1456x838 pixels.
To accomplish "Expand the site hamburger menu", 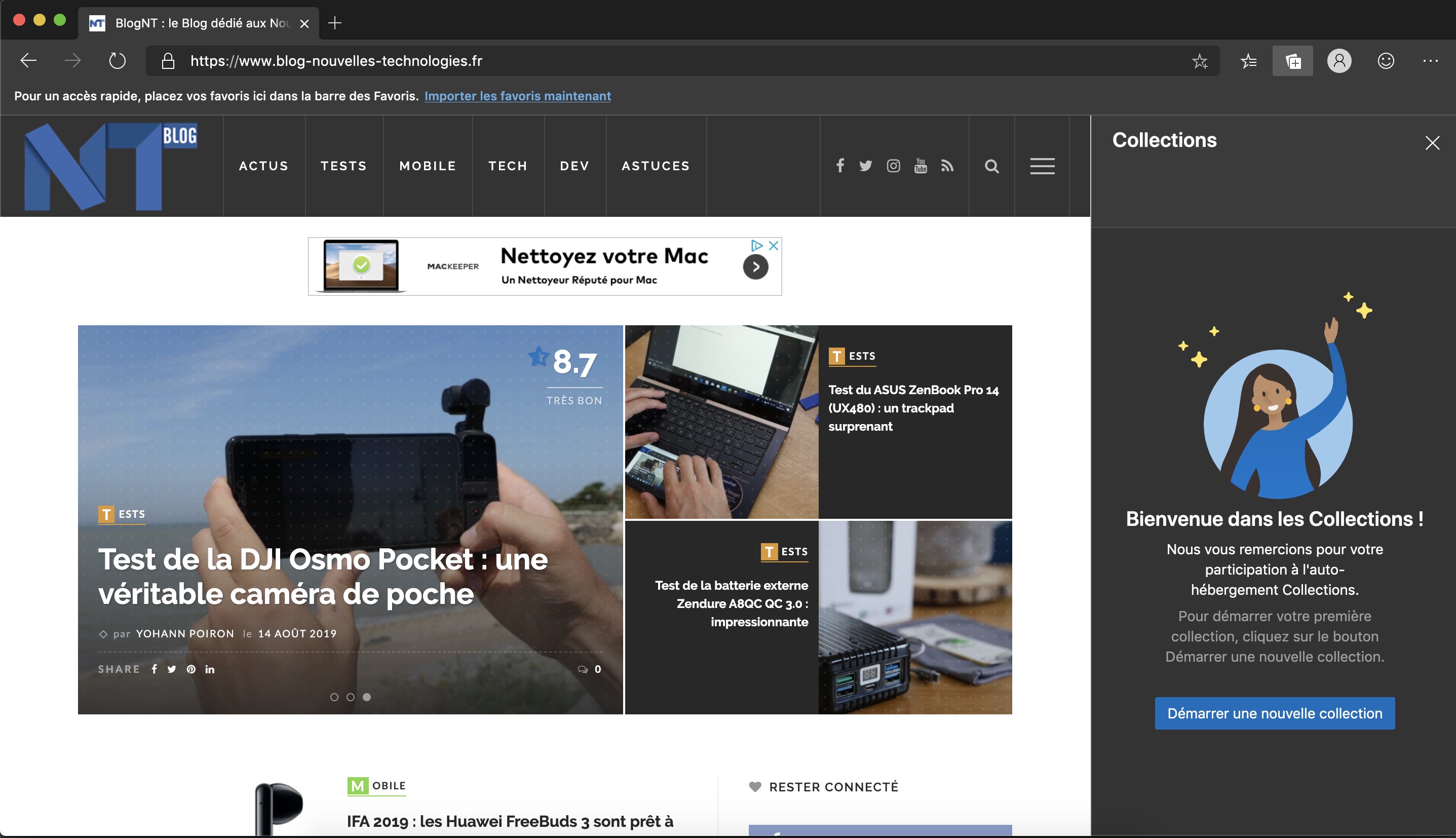I will pos(1042,166).
